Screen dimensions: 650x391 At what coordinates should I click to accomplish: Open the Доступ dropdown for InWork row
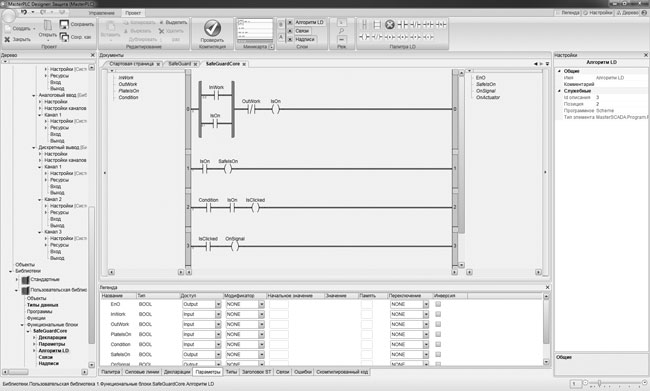218,314
